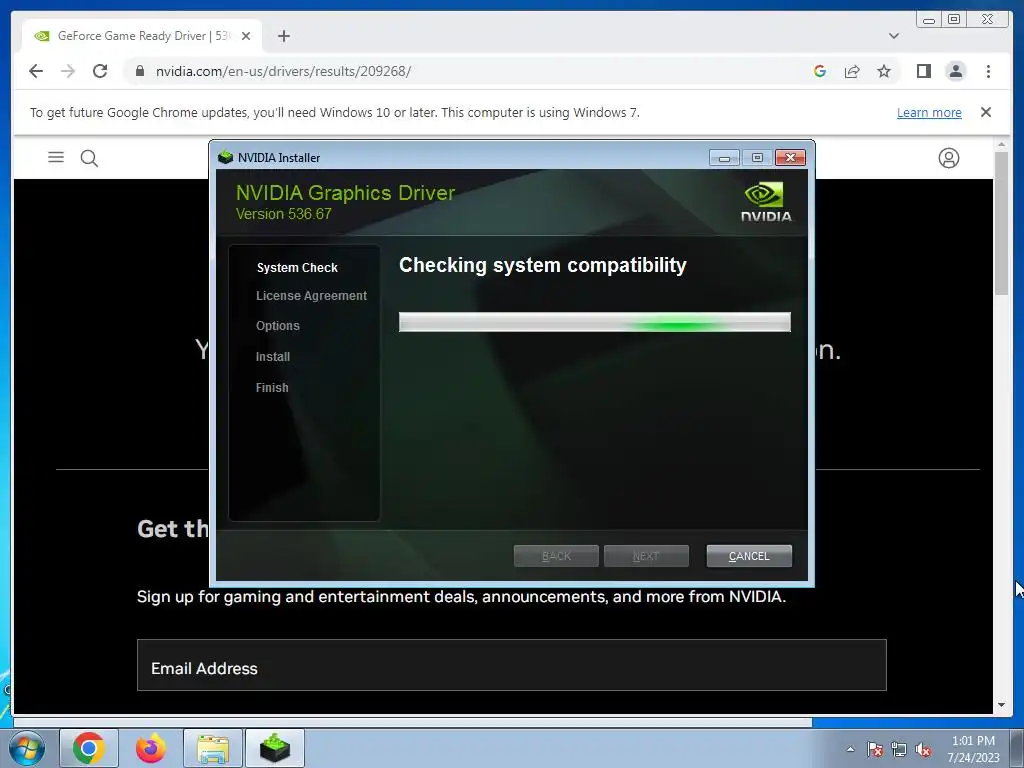The width and height of the screenshot is (1024, 768).
Task: Open the Learn more link
Action: click(x=929, y=112)
